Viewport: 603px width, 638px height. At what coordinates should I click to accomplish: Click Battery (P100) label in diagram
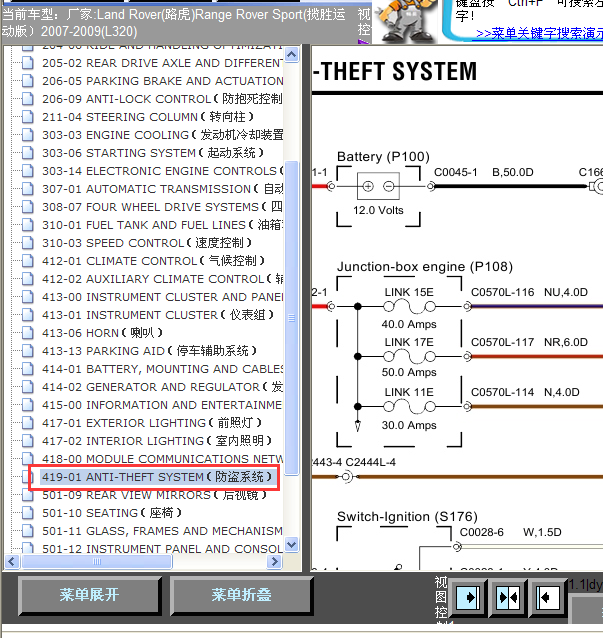tap(383, 157)
